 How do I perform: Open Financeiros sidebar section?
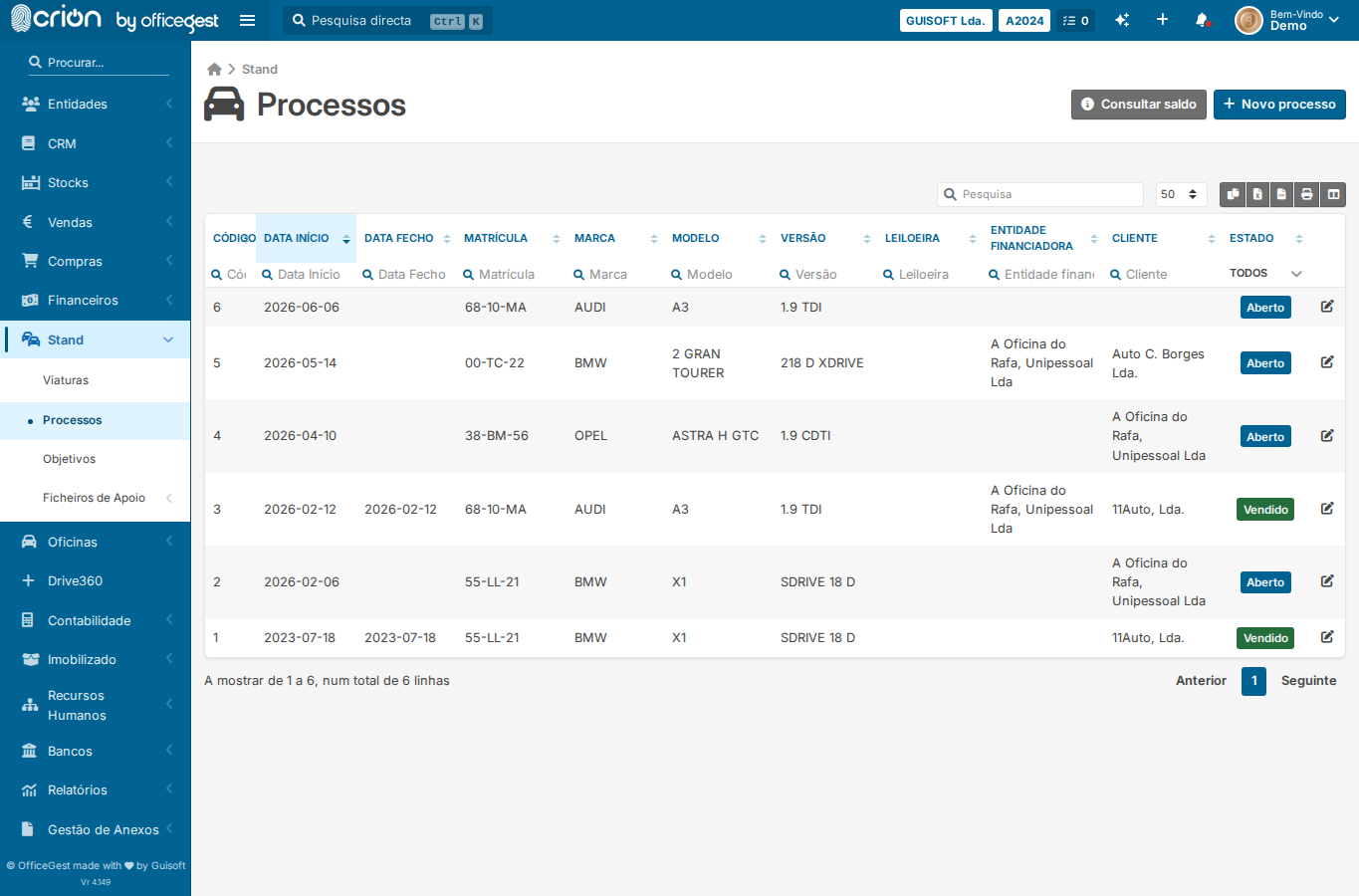coord(96,300)
